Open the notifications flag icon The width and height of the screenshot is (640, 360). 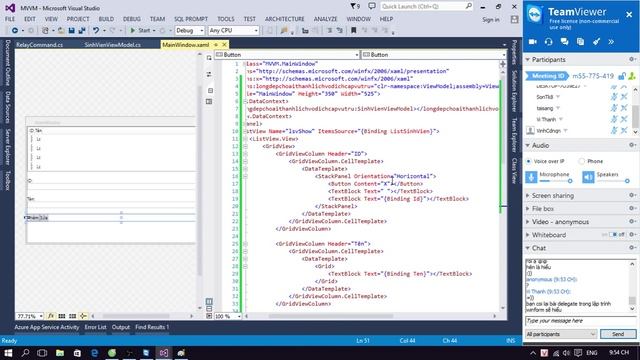pos(353,6)
